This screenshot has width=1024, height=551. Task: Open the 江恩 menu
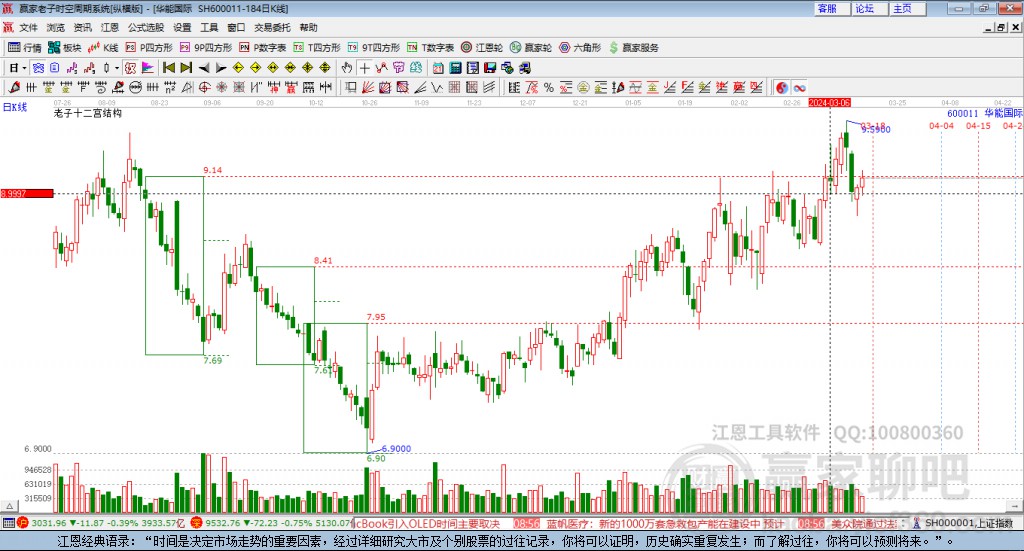click(x=110, y=27)
